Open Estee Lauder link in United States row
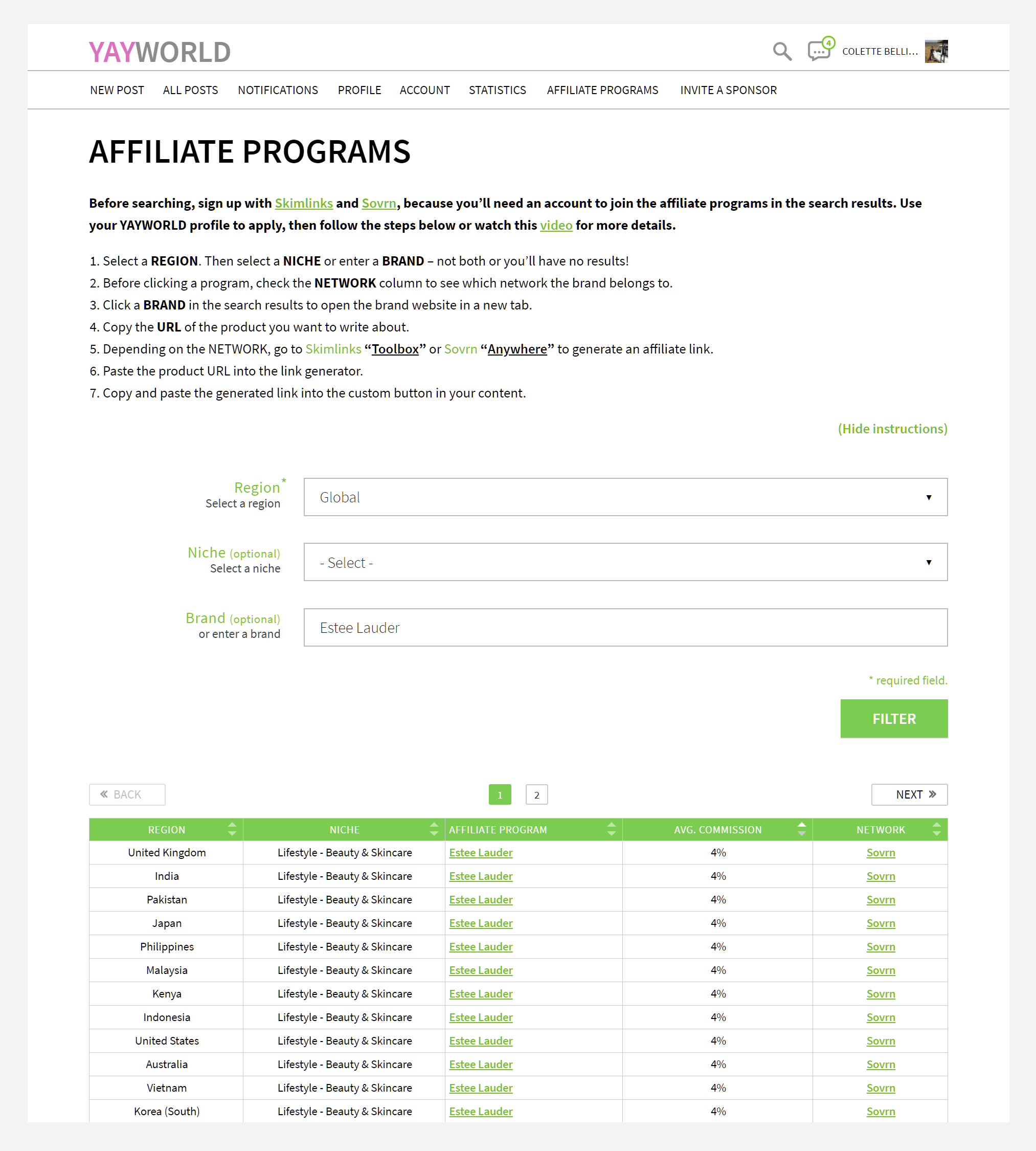Screen dimensions: 1036x1151 click(481, 1041)
